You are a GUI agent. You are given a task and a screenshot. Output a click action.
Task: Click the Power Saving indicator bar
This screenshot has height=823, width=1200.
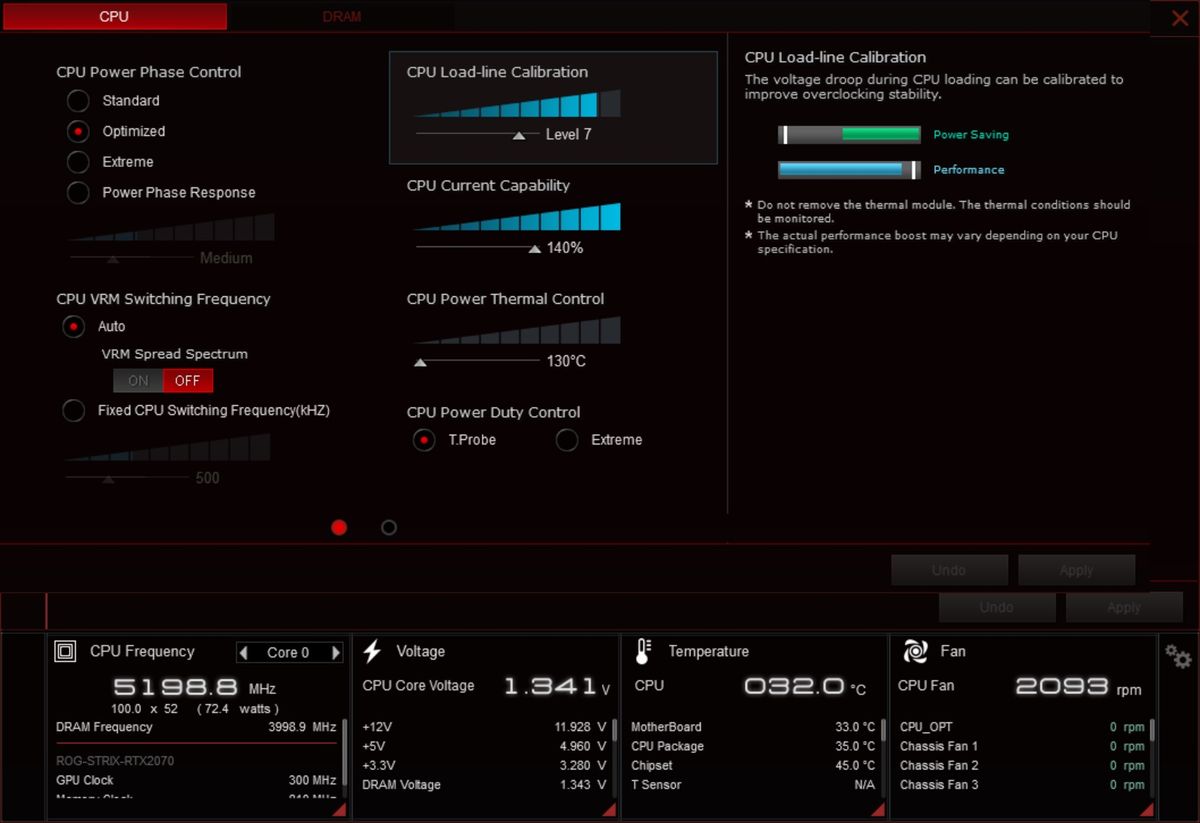(x=849, y=135)
